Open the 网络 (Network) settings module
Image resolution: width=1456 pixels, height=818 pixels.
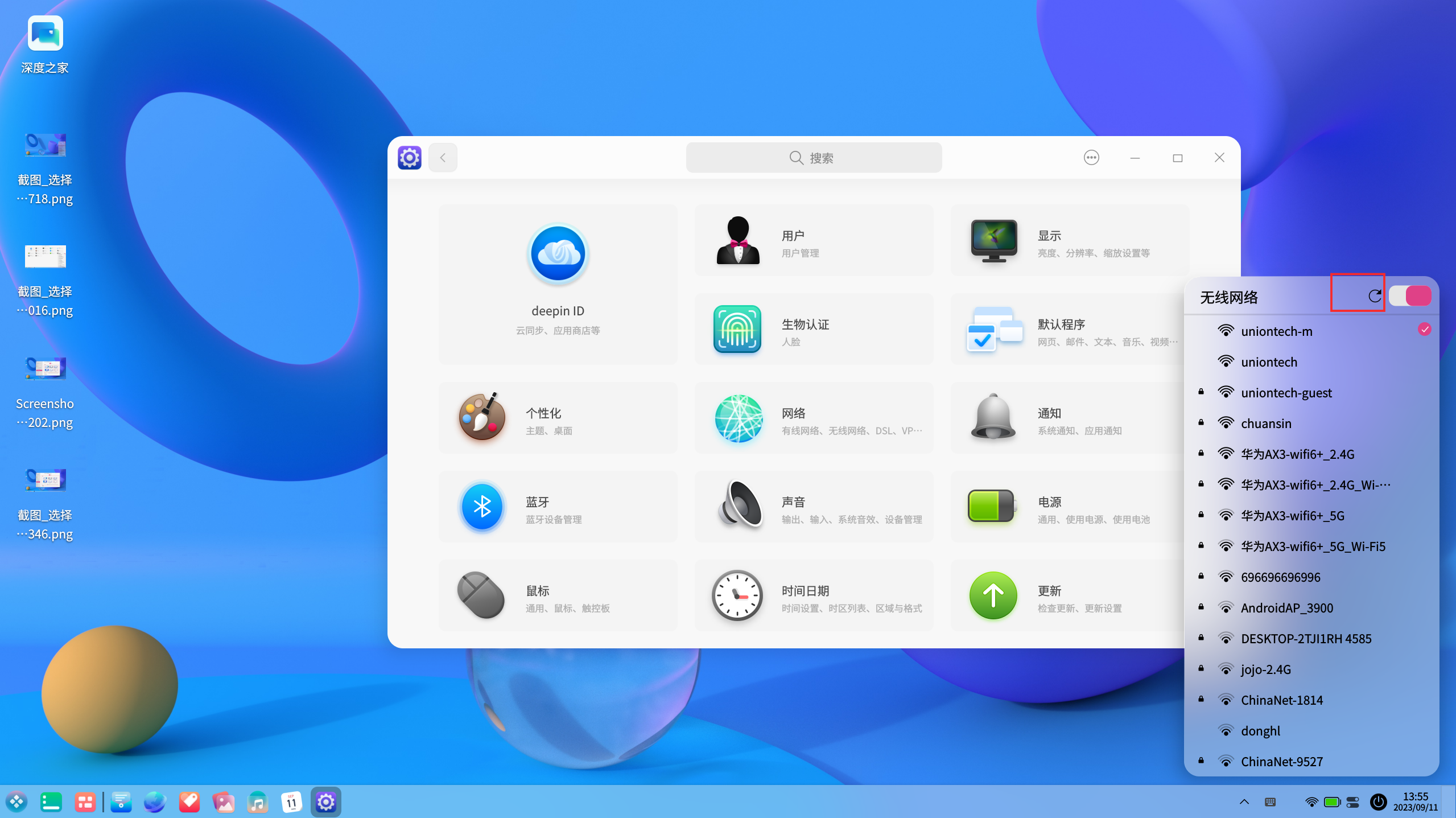(813, 418)
